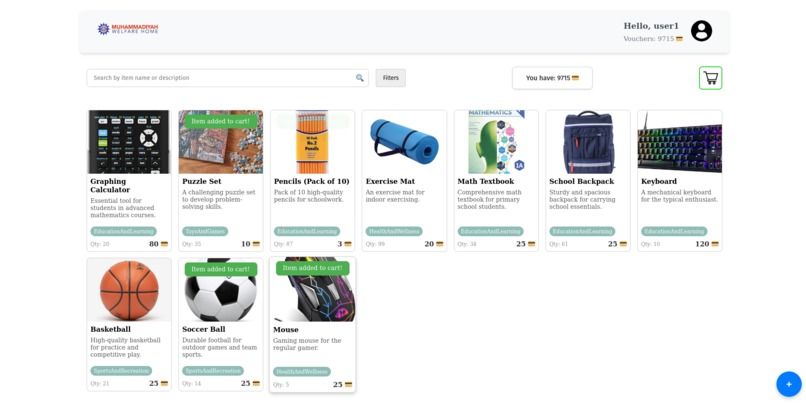The width and height of the screenshot is (806, 404).
Task: Focus the item search input field
Action: 222,78
